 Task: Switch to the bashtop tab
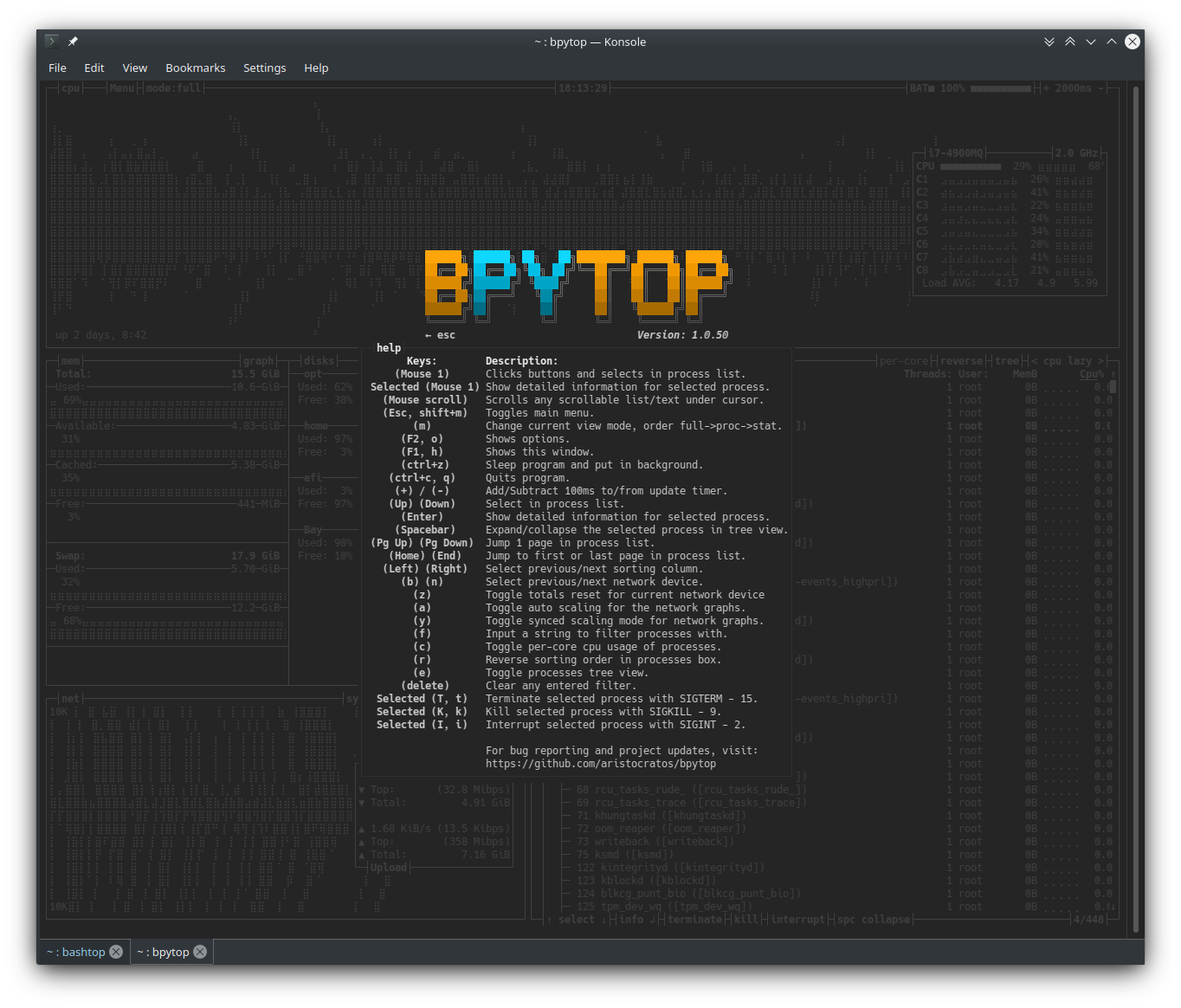pyautogui.click(x=78, y=951)
